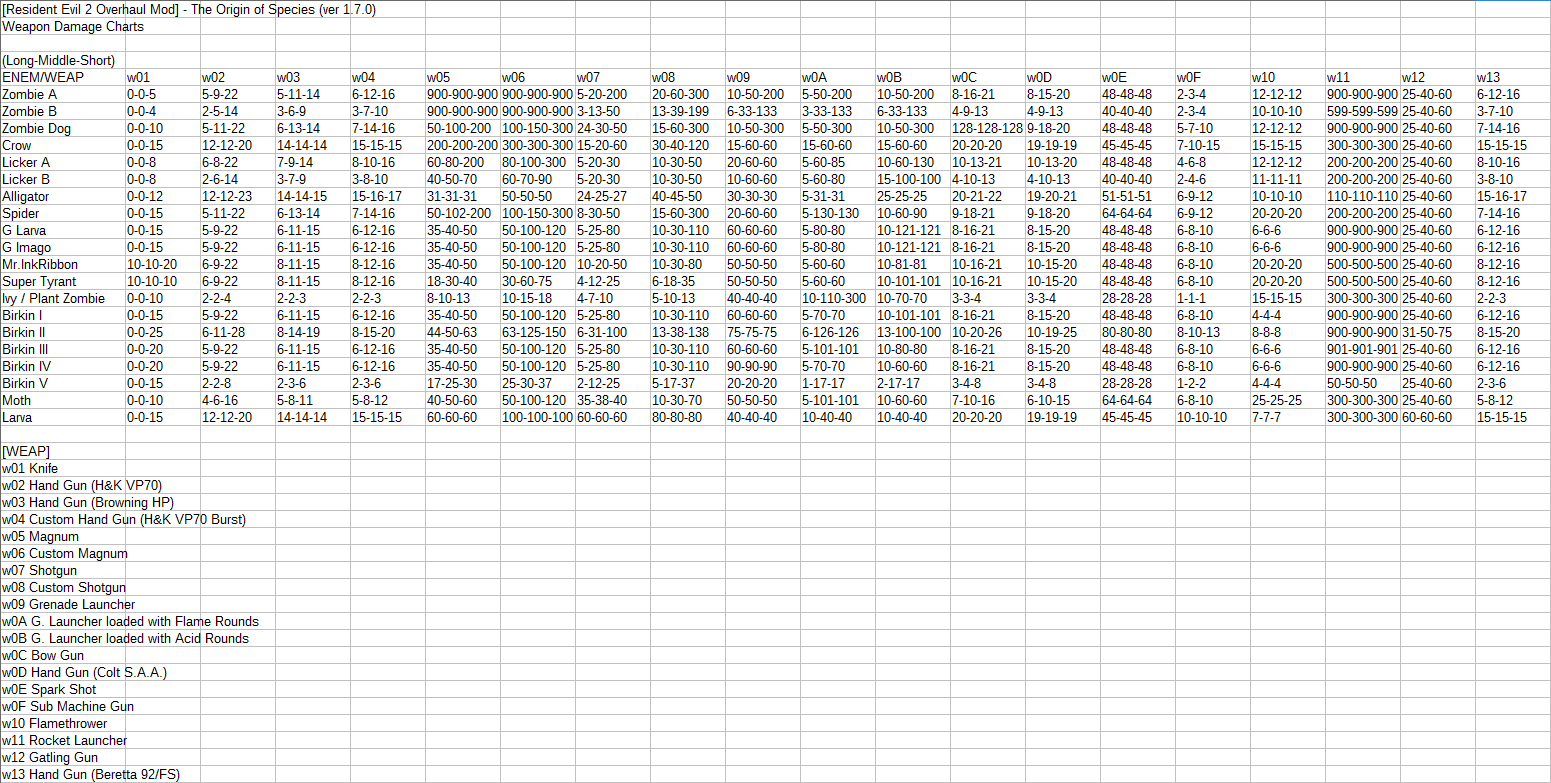Select the 'Birkin II' row label
The height and width of the screenshot is (783, 1551).
pyautogui.click(x=63, y=332)
